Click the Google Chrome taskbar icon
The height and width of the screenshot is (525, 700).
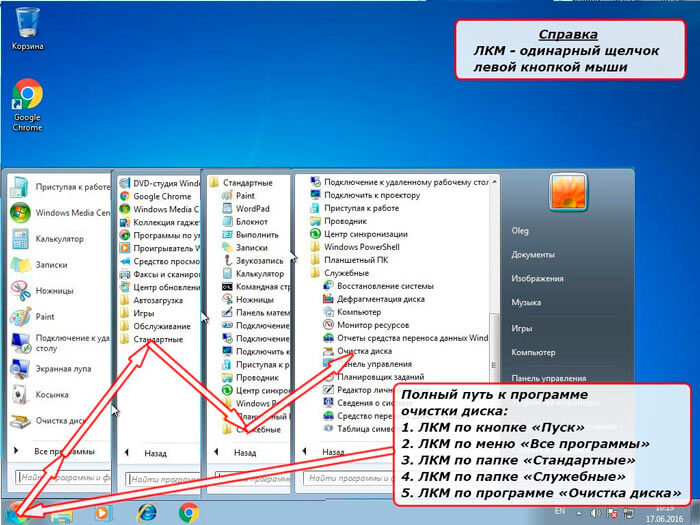tap(189, 512)
